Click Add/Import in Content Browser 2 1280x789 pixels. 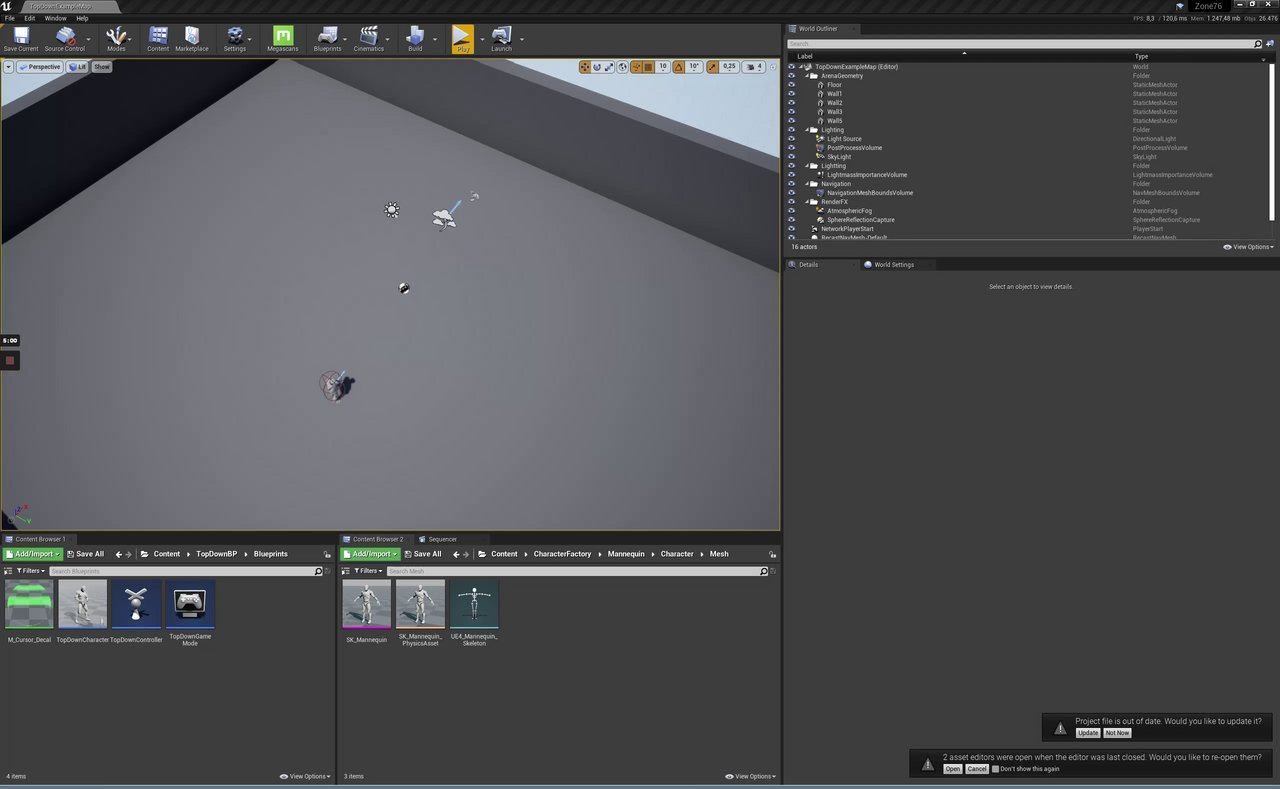371,554
